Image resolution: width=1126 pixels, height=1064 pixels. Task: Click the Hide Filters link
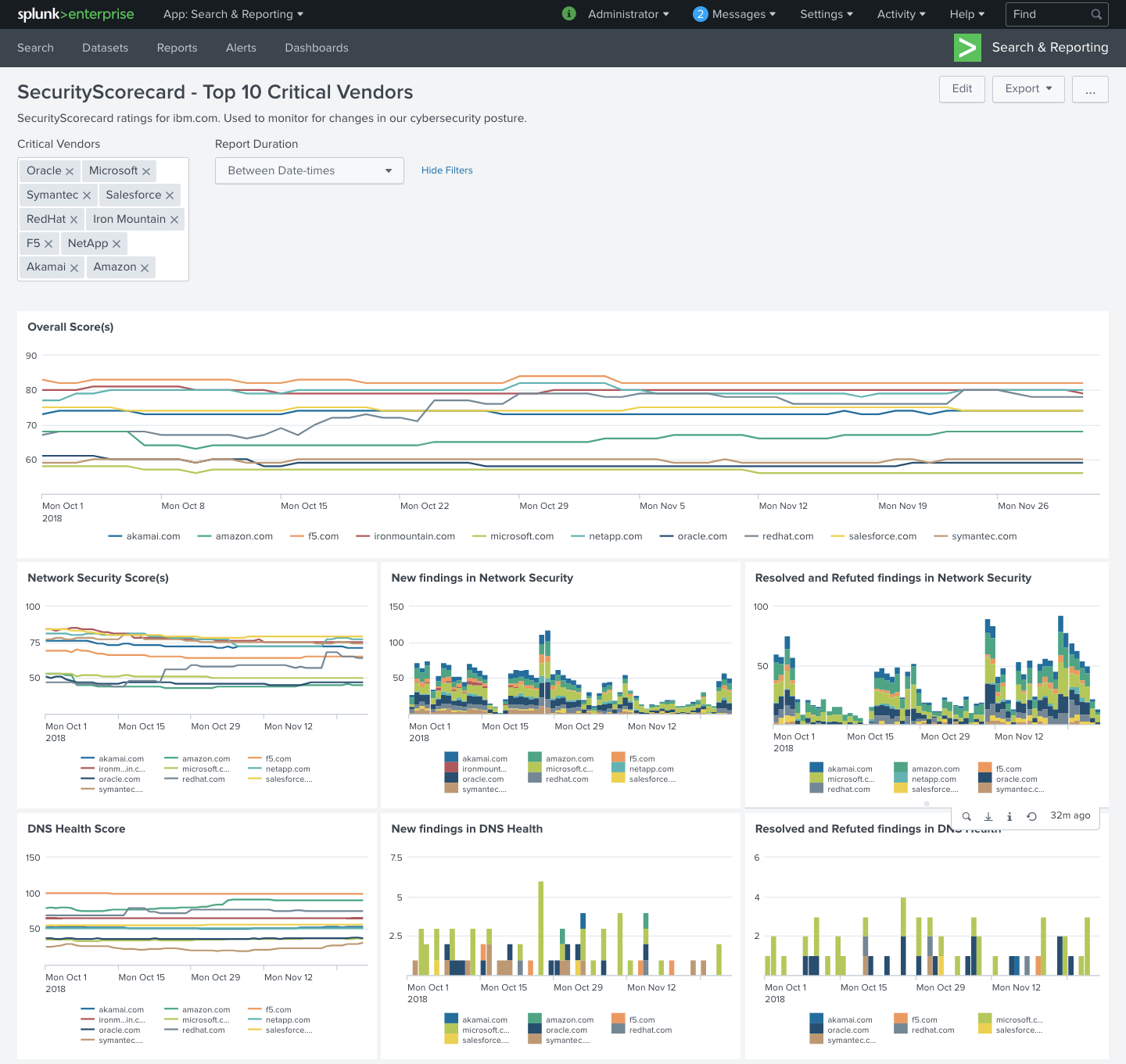tap(446, 170)
